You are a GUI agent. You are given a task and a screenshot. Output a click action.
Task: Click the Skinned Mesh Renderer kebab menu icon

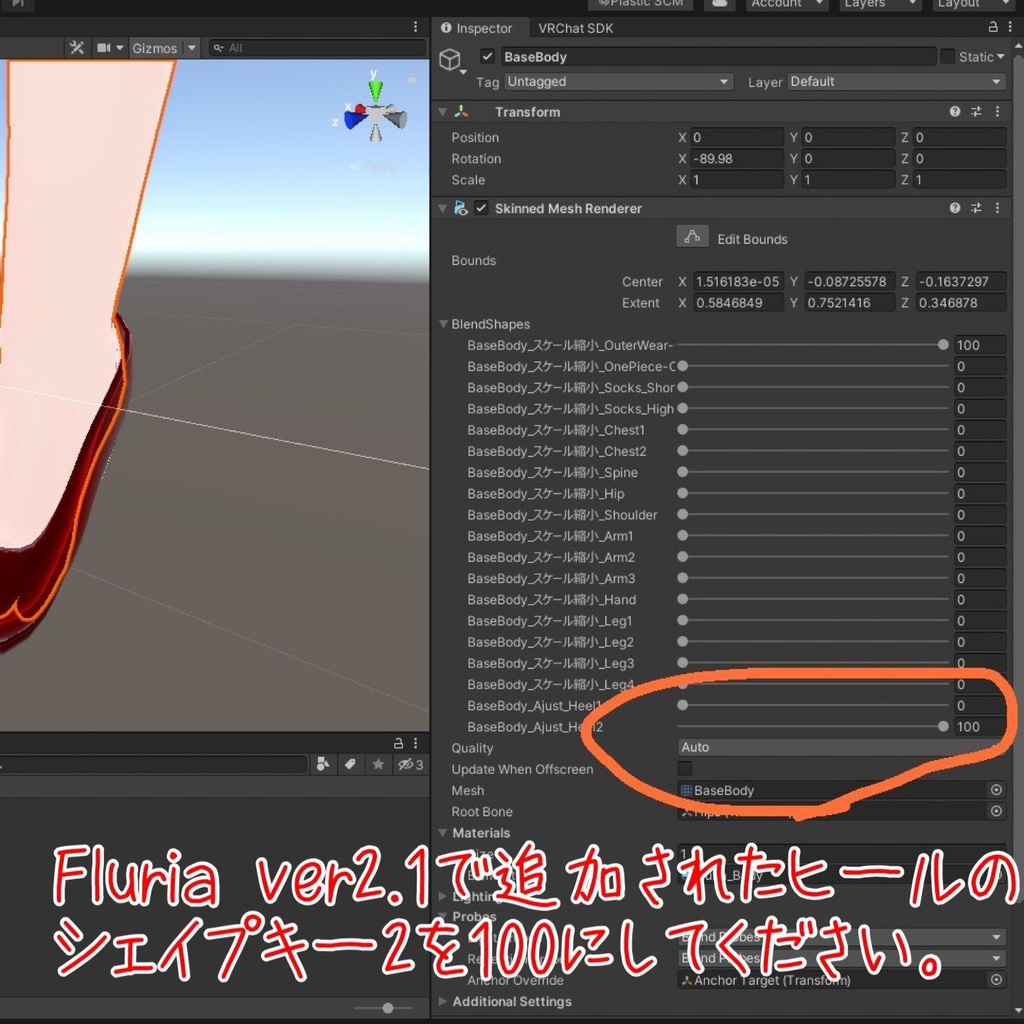996,208
